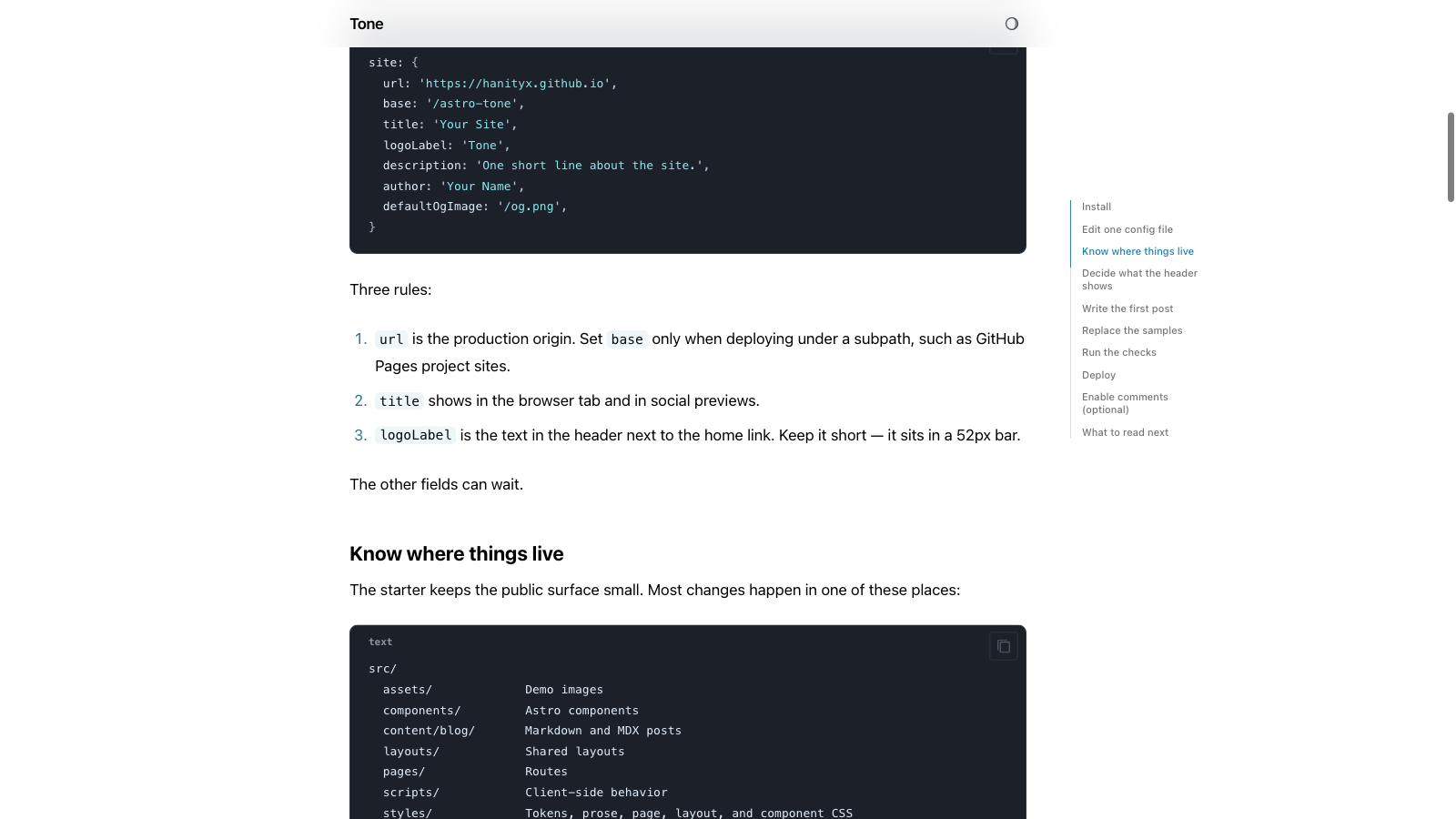Go to Edit one config file
The width and height of the screenshot is (1456, 819).
(1127, 229)
